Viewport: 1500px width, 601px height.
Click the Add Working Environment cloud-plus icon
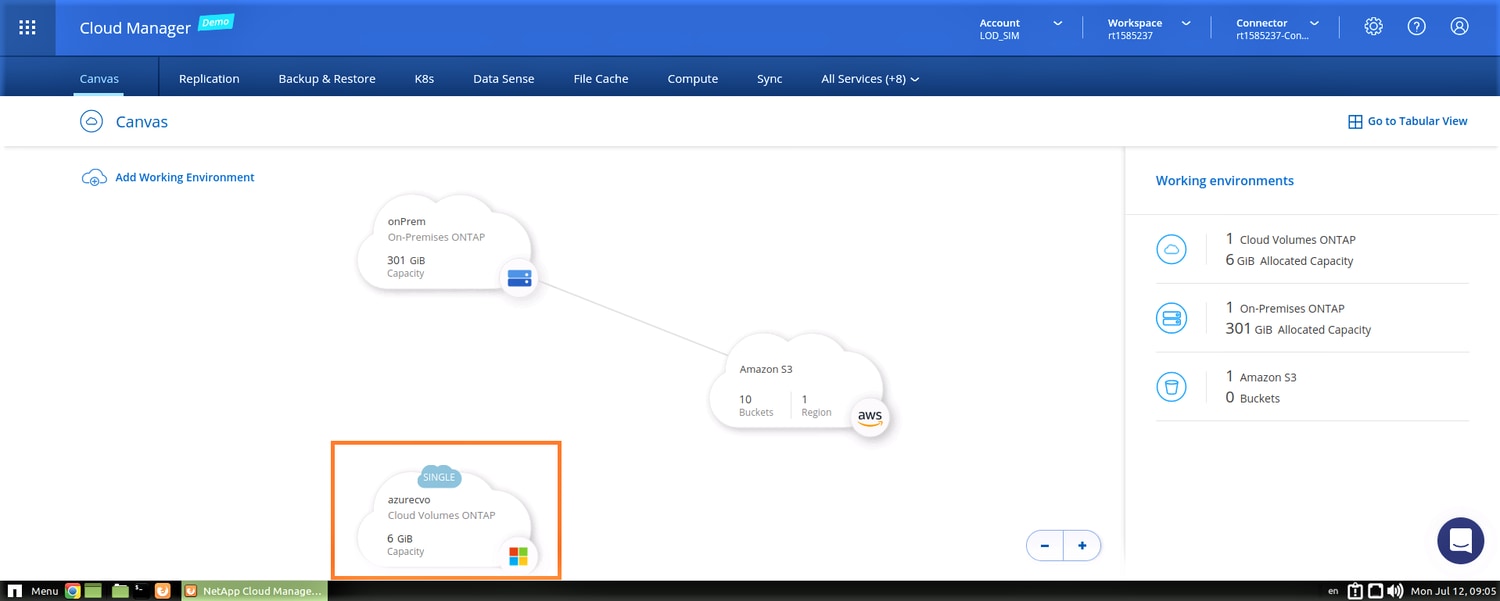point(93,178)
